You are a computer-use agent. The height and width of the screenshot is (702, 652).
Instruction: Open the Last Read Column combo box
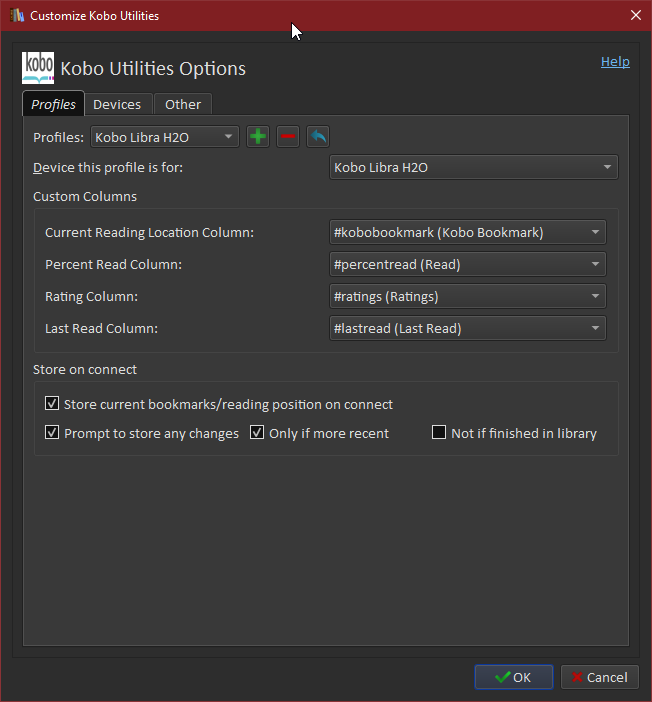[x=468, y=329]
